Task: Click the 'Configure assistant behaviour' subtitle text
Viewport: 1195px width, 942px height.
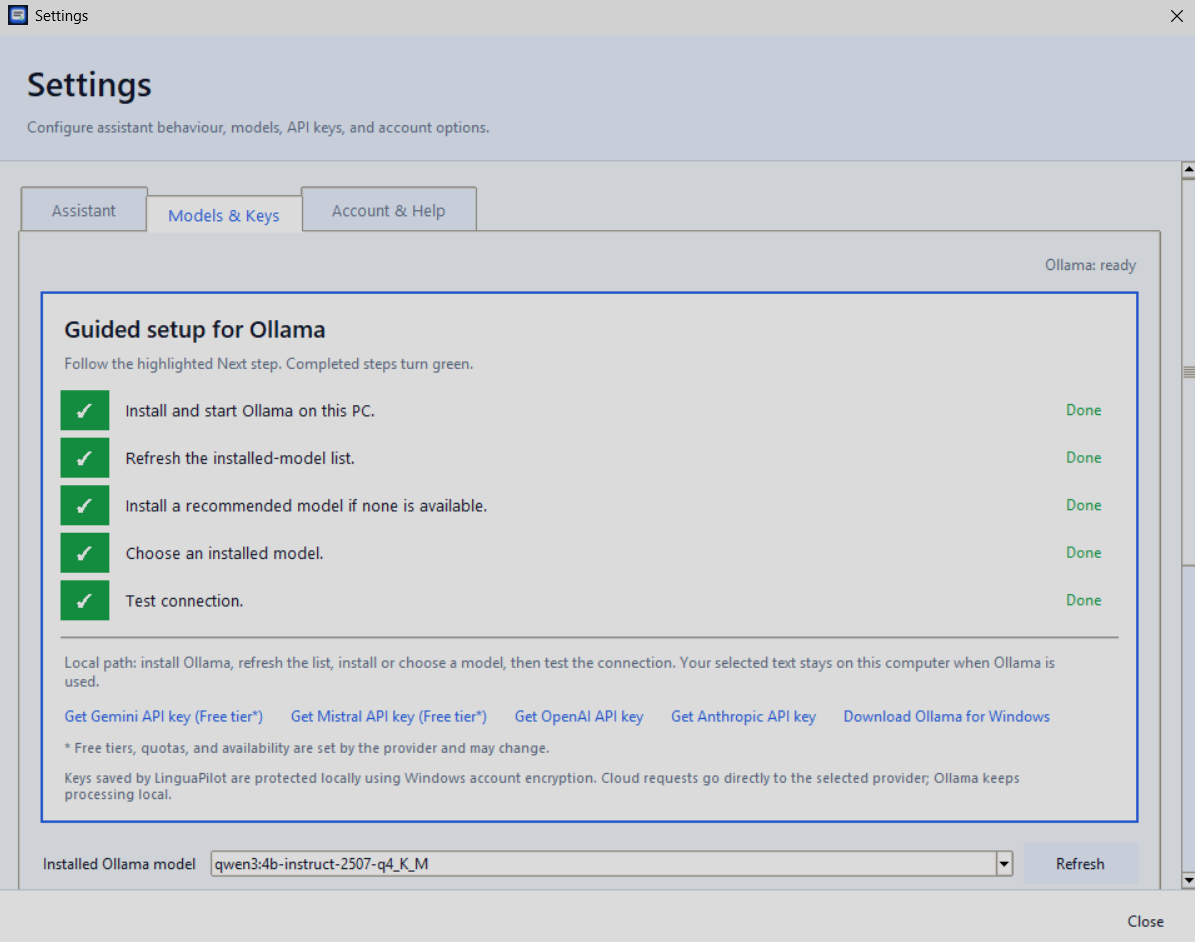Action: coord(258,127)
